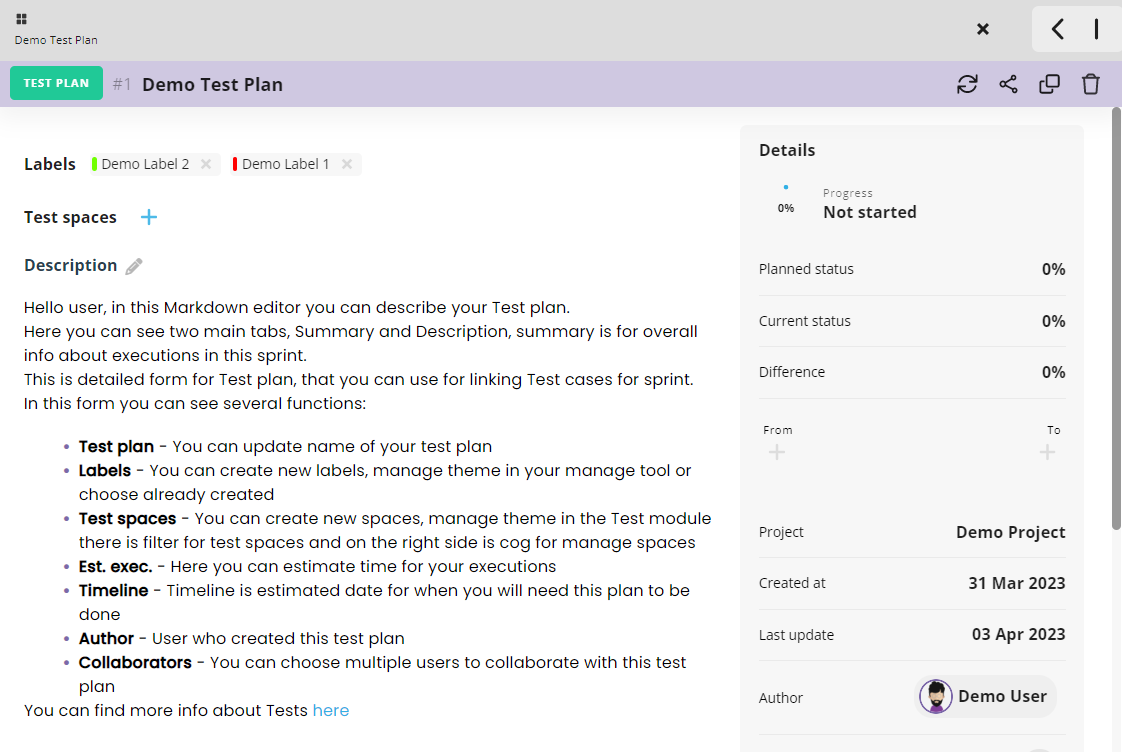
Task: Click the Demo Test Plan title field
Action: [212, 84]
